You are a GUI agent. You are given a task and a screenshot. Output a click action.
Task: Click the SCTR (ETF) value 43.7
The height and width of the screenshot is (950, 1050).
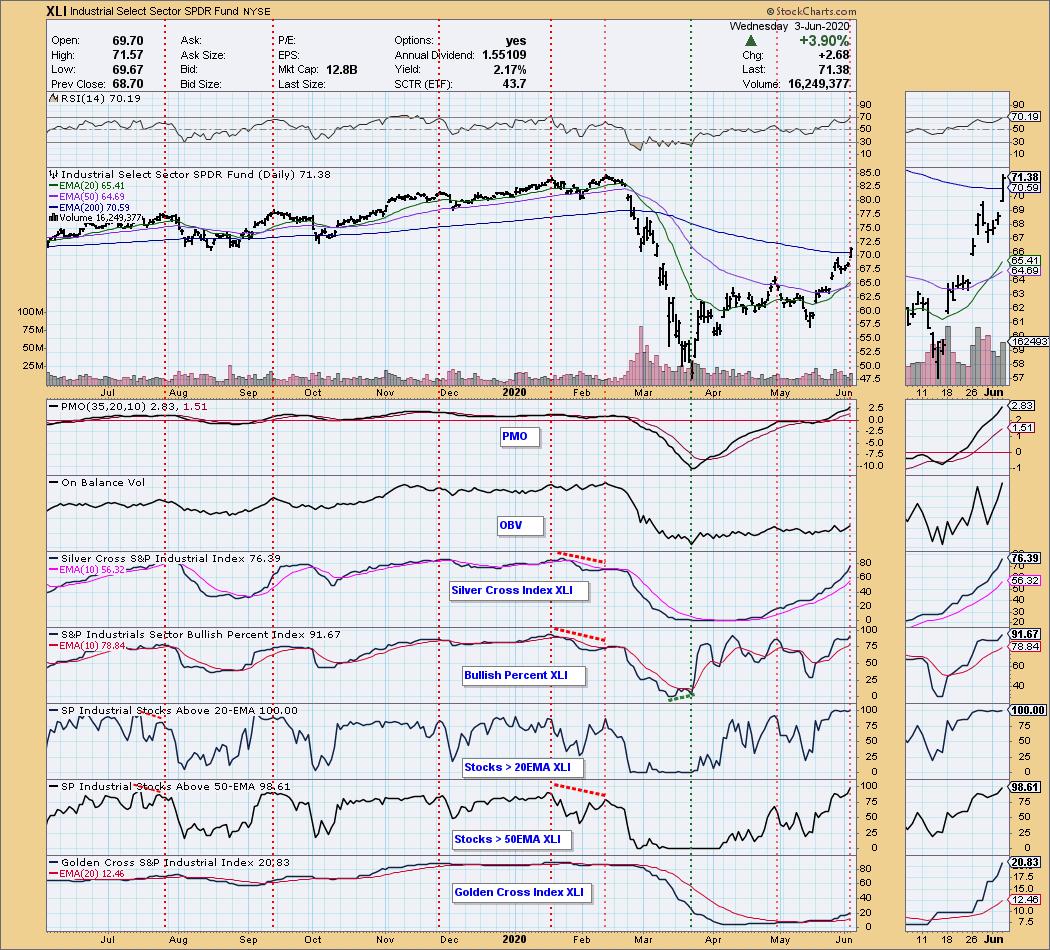[514, 84]
